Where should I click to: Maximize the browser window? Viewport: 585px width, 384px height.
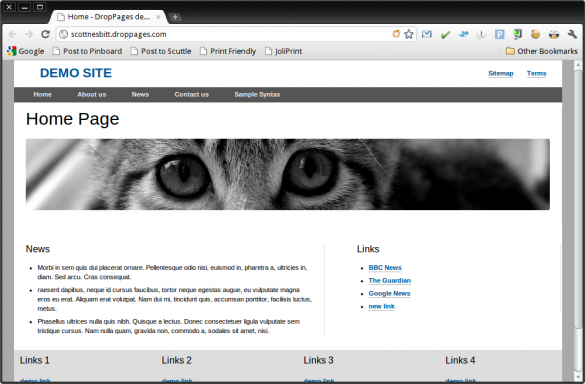pyautogui.click(x=40, y=7)
